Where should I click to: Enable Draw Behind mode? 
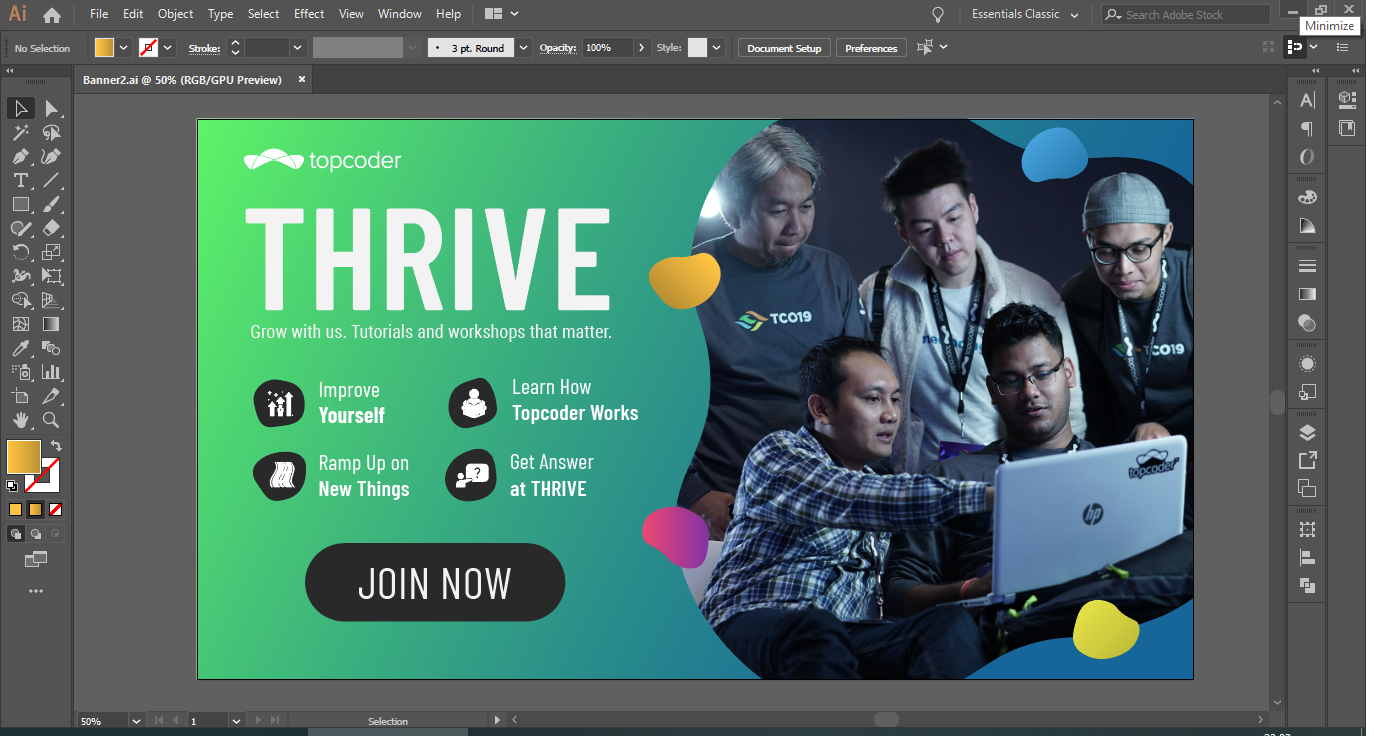35,534
